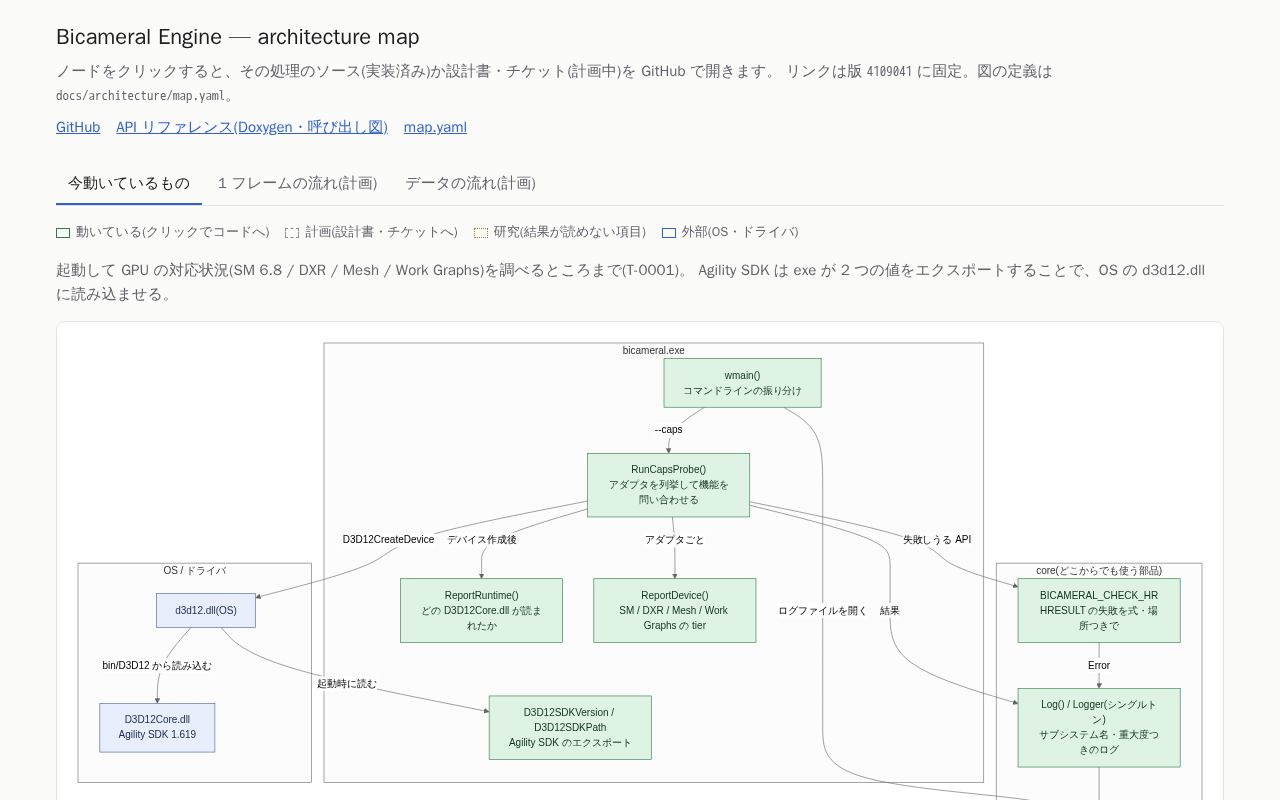Click the version hash 4109041
Image resolution: width=1280 pixels, height=800 pixels.
tap(889, 72)
